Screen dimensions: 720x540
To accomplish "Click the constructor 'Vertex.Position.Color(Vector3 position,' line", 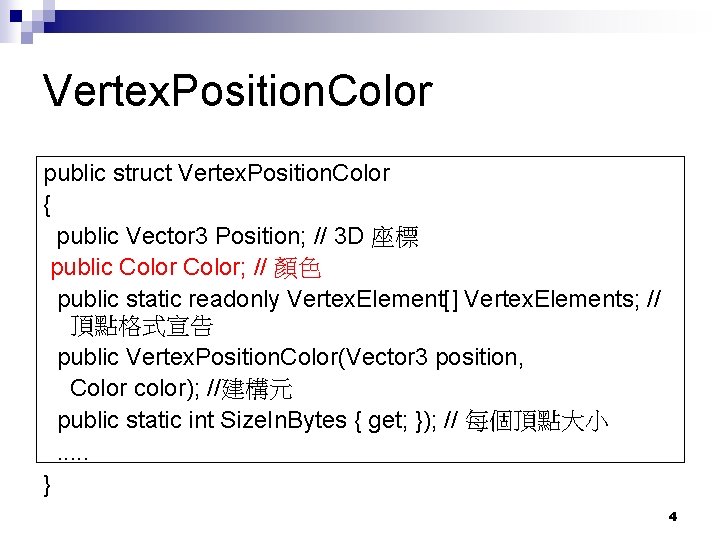I will click(x=290, y=357).
